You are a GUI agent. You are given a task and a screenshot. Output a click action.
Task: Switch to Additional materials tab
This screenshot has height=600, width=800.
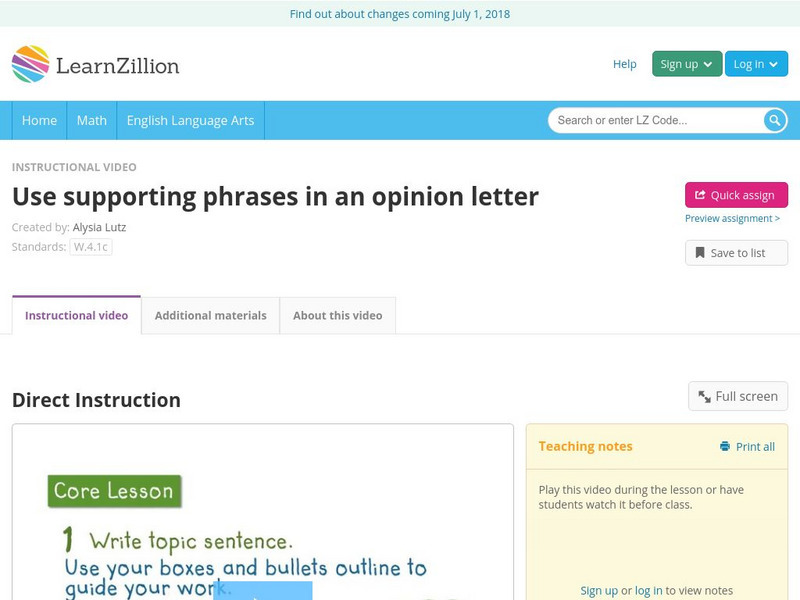(x=210, y=315)
